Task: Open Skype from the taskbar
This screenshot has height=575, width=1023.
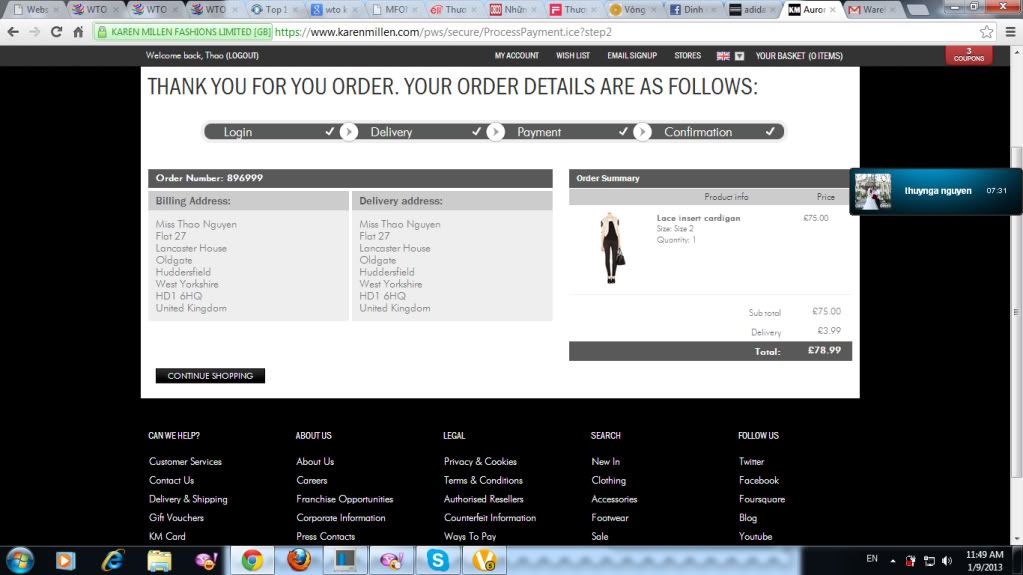Action: (438, 560)
